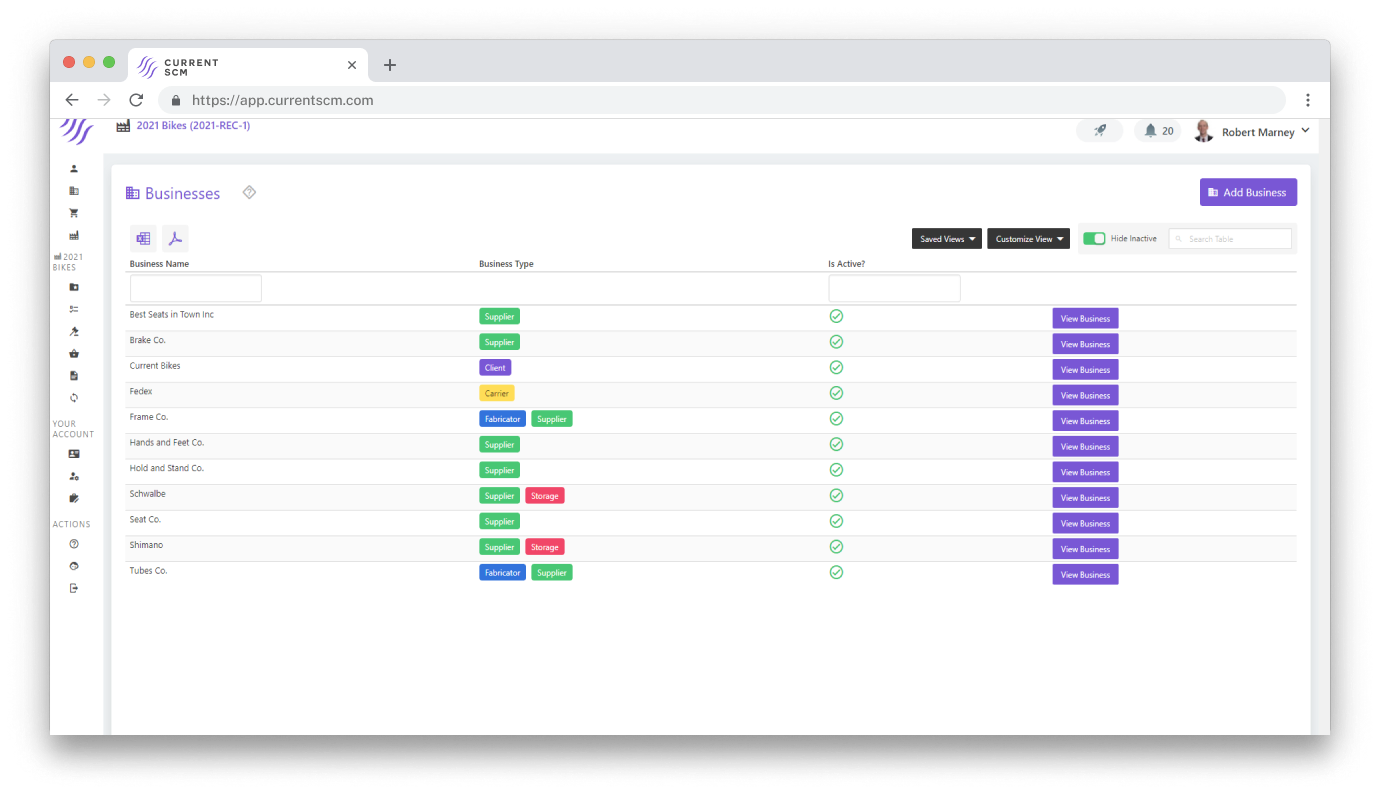Open the sync/refresh section under 2021 BIKES

tap(72, 397)
